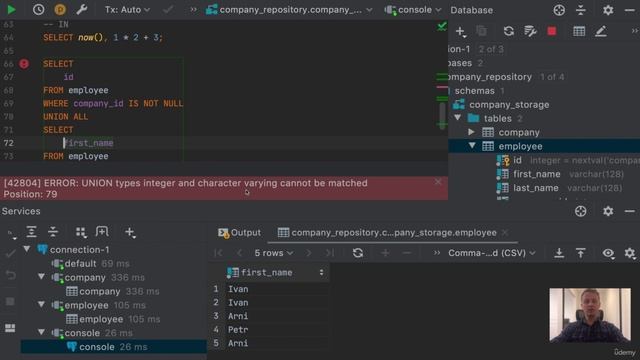
Task: Dismiss the UNION types error banner
Action: coord(438,182)
